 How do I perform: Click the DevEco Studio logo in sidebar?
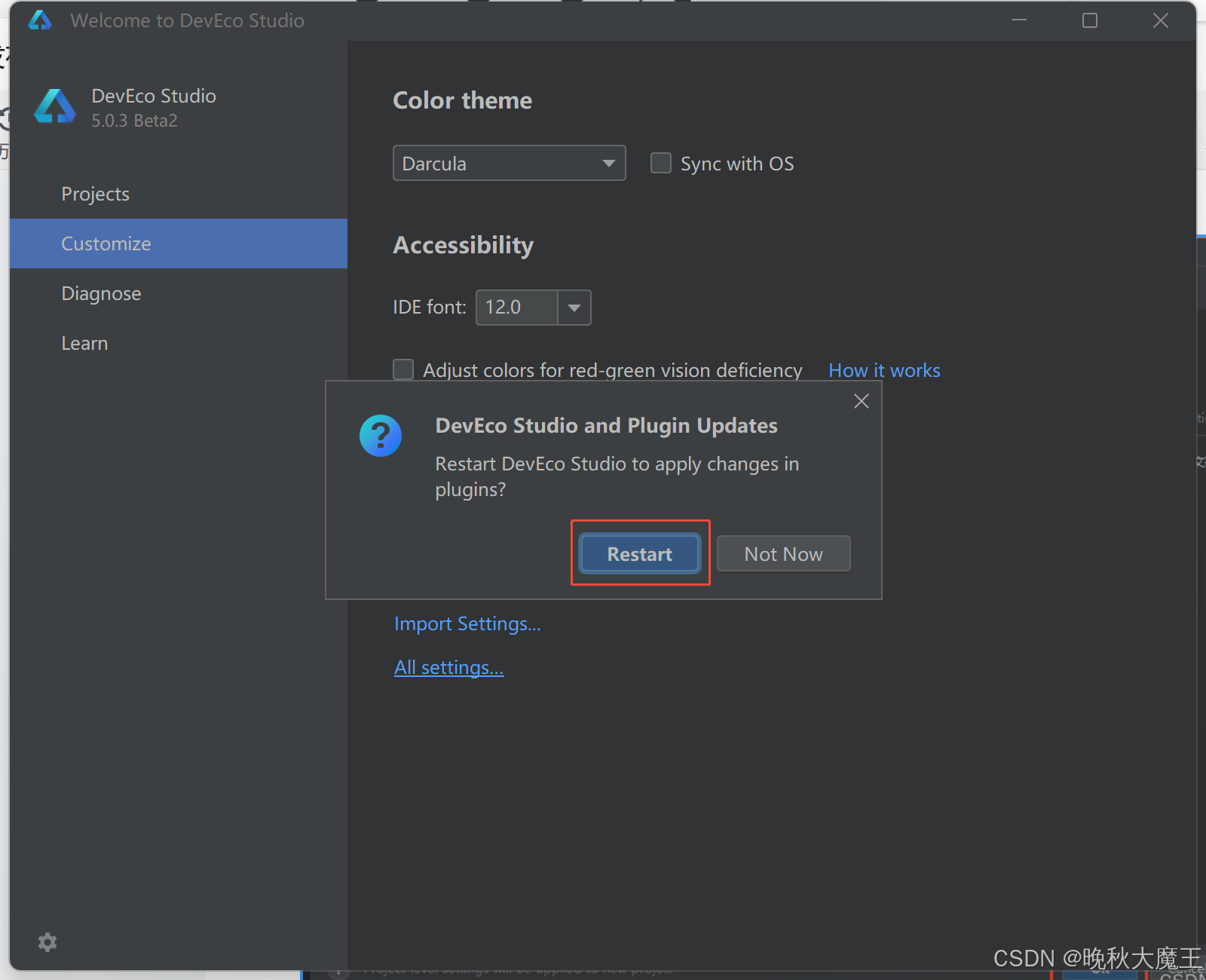55,107
